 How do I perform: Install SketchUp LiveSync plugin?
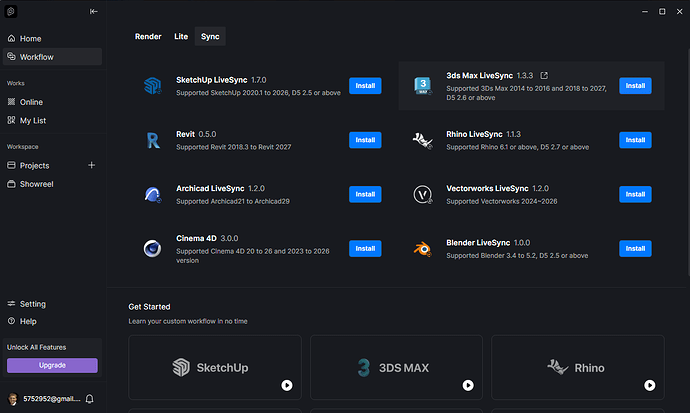tap(365, 86)
